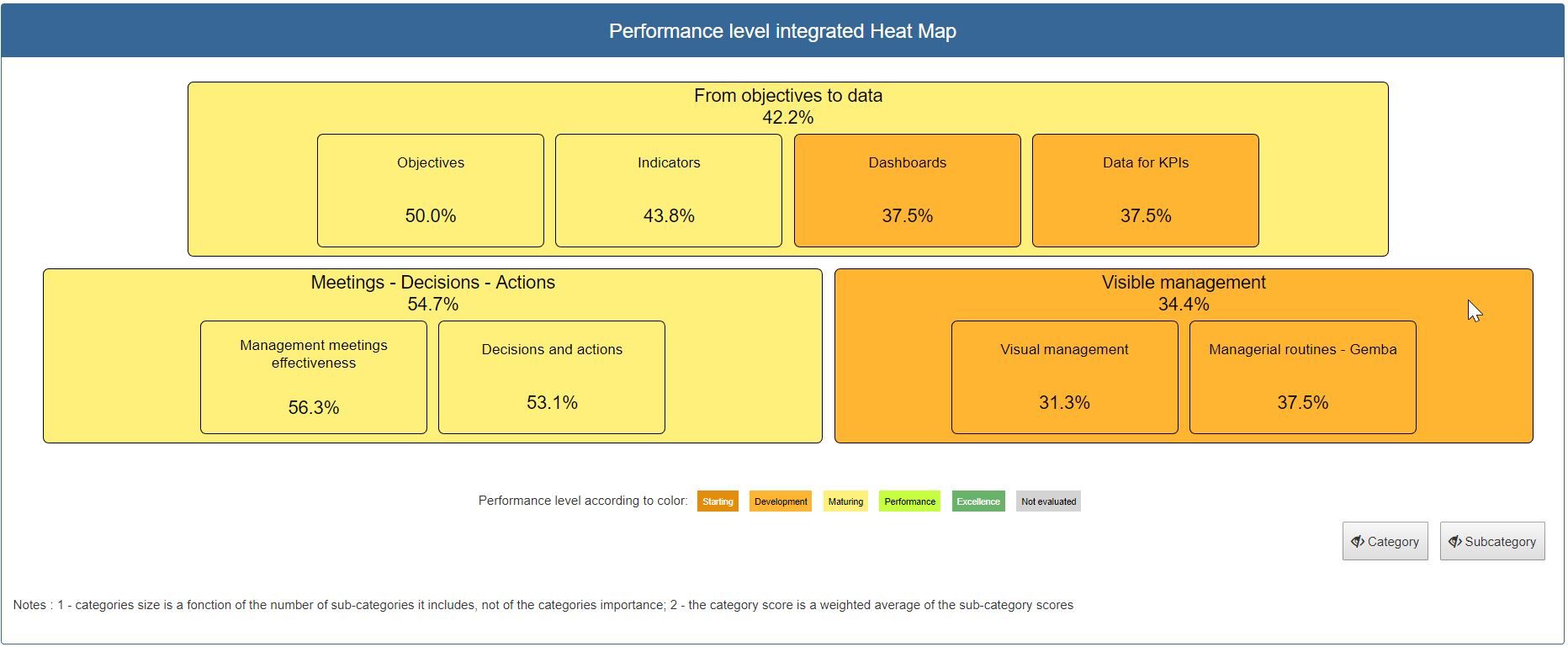Select the Performance legend swatch
This screenshot has height=647, width=1568.
click(909, 501)
